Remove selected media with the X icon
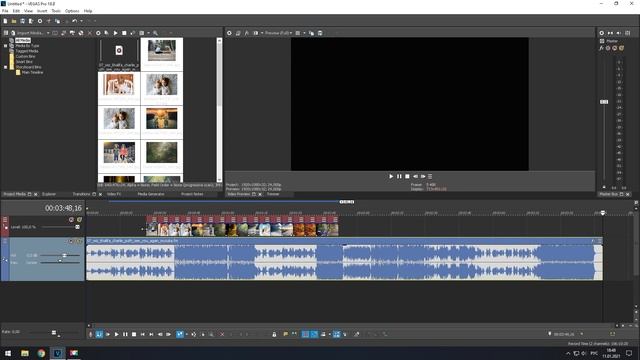This screenshot has height=360, width=640. click(90, 33)
